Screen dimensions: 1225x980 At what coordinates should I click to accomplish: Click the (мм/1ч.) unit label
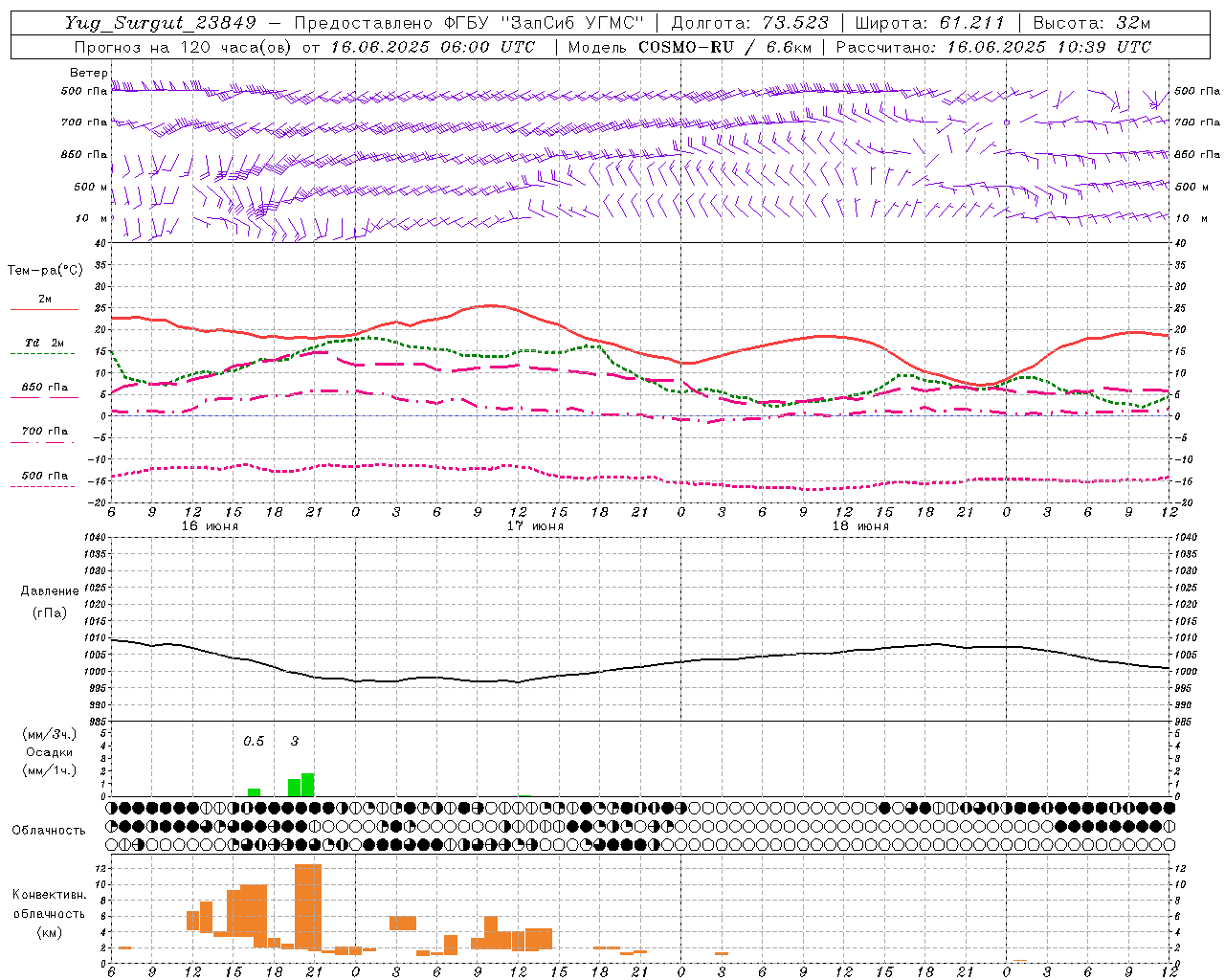49,770
